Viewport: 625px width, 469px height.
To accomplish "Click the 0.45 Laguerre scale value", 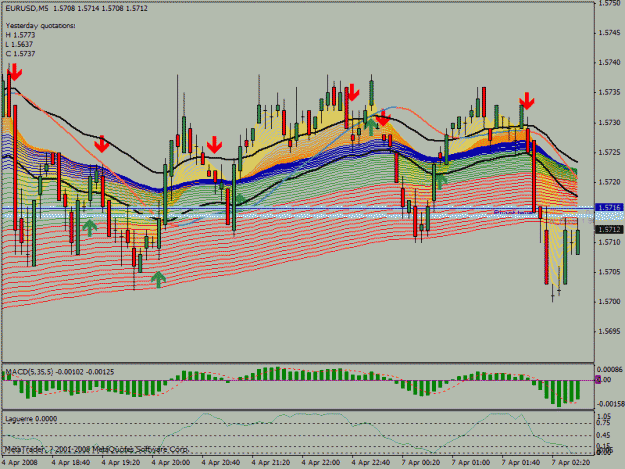I will [x=604, y=435].
